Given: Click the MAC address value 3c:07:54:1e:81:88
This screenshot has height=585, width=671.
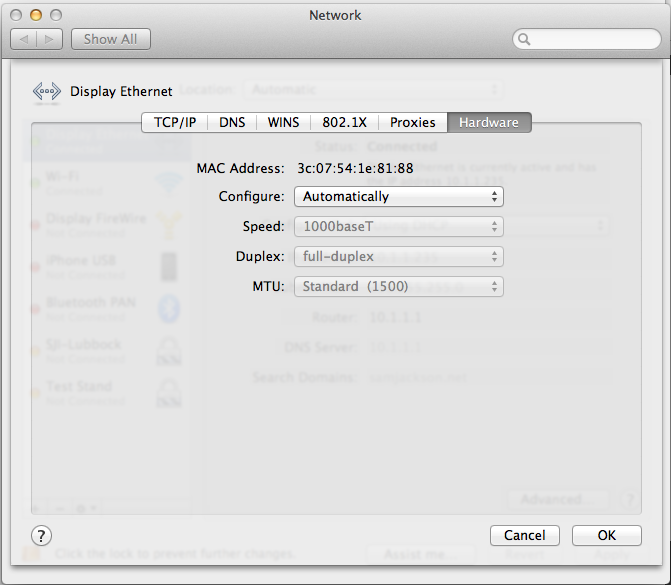Looking at the screenshot, I should tap(355, 168).
